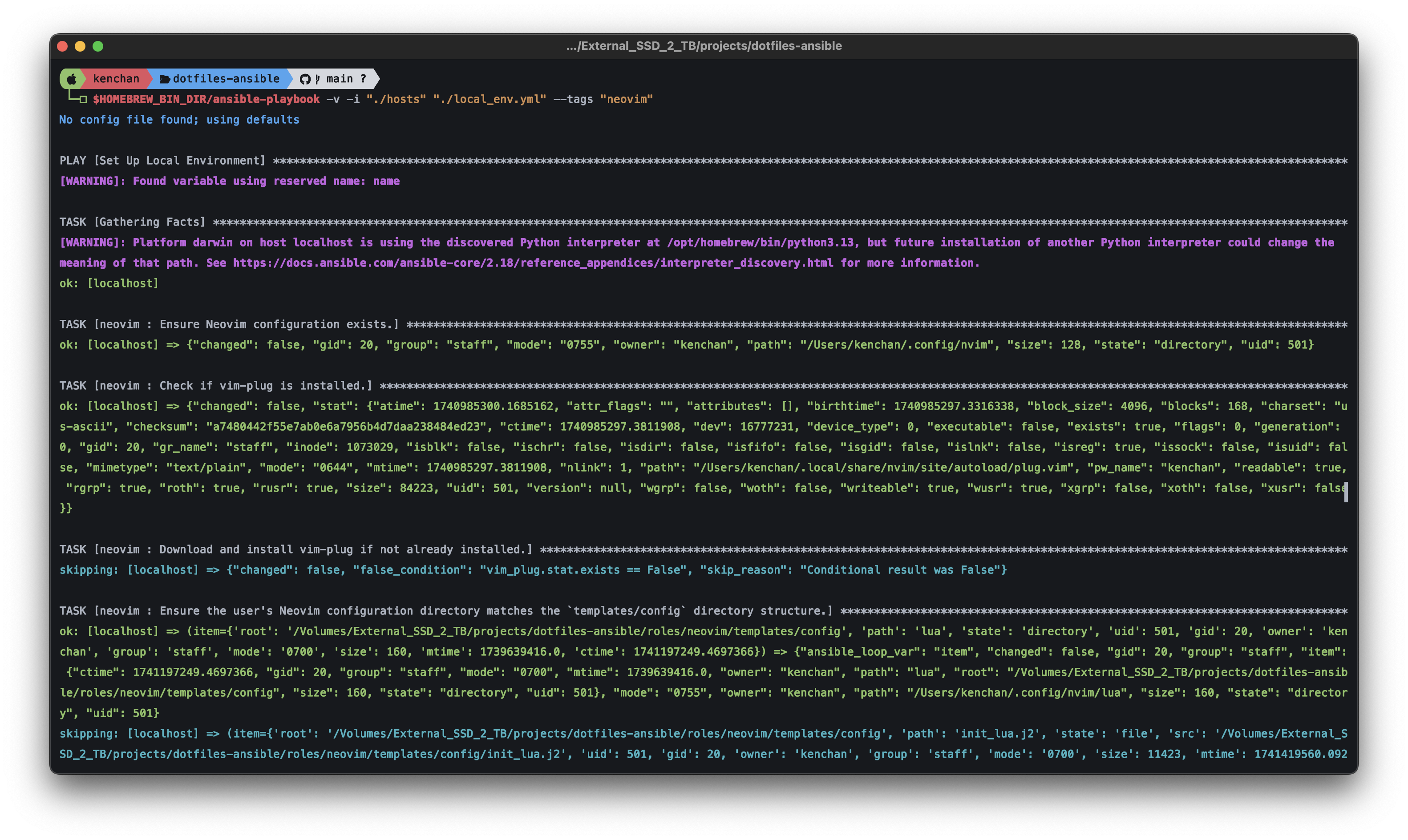
Task: Click 'PLAY [Set Up Local Environment]' line
Action: point(162,160)
